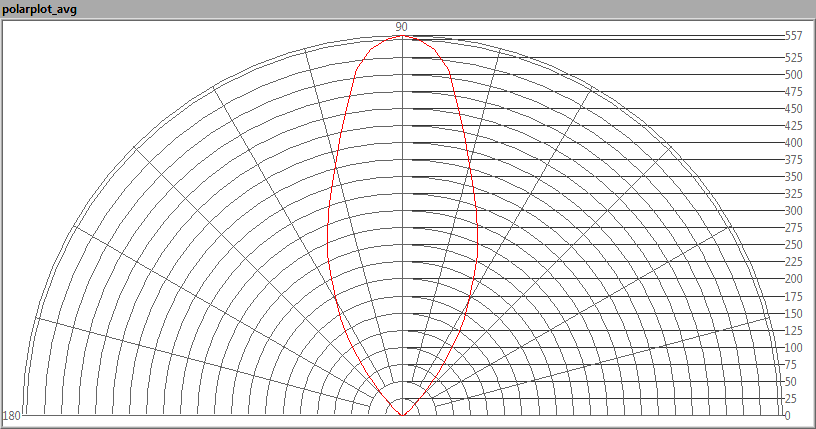Click the 150 radial scale label
Image resolution: width=816 pixels, height=429 pixels.
[x=793, y=313]
